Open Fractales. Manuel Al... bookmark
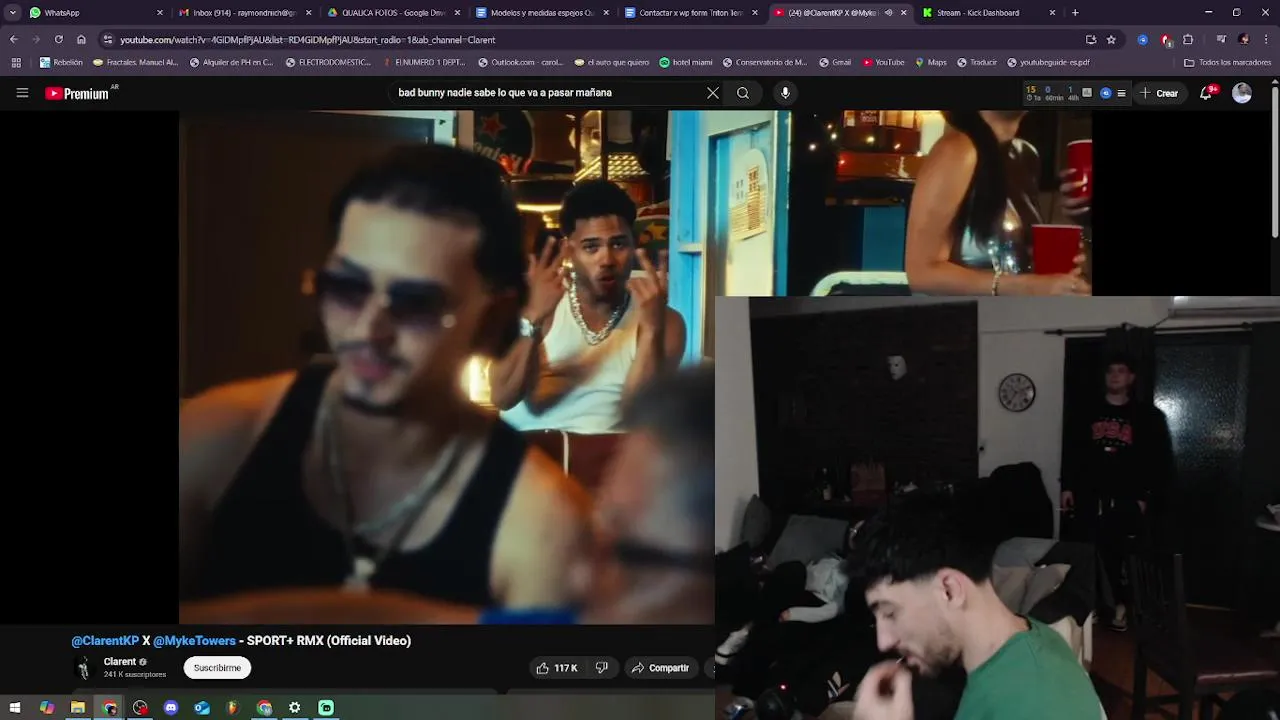 point(135,62)
